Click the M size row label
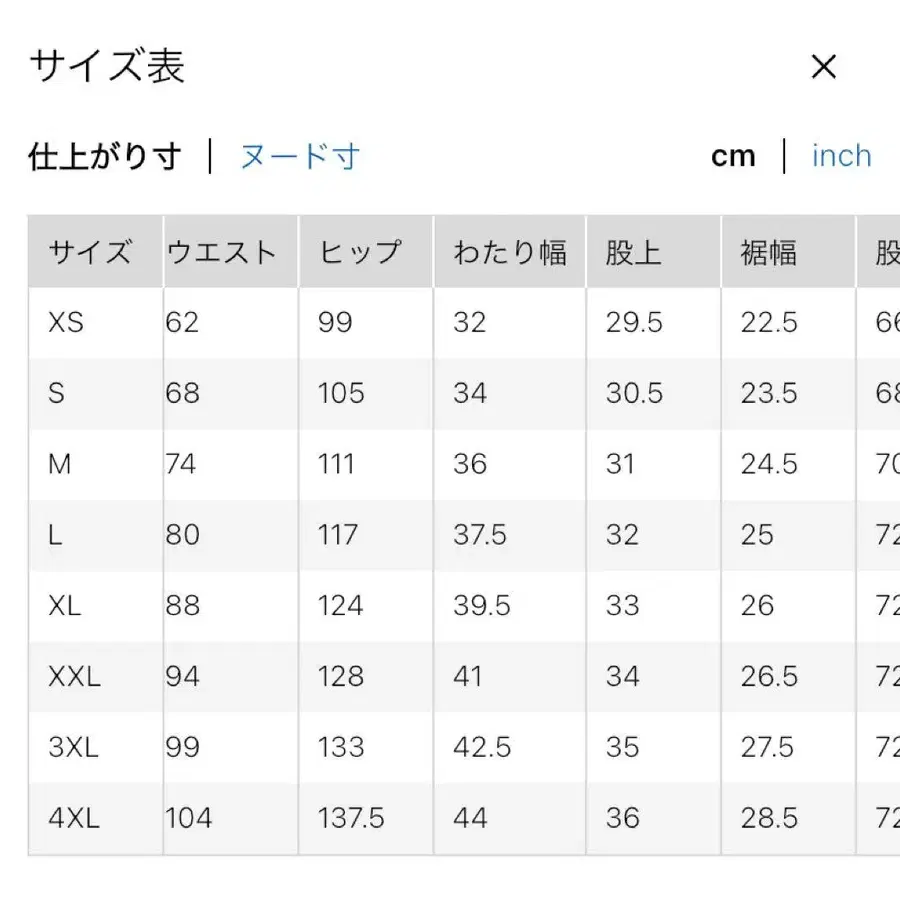900x900 pixels. pyautogui.click(x=59, y=464)
